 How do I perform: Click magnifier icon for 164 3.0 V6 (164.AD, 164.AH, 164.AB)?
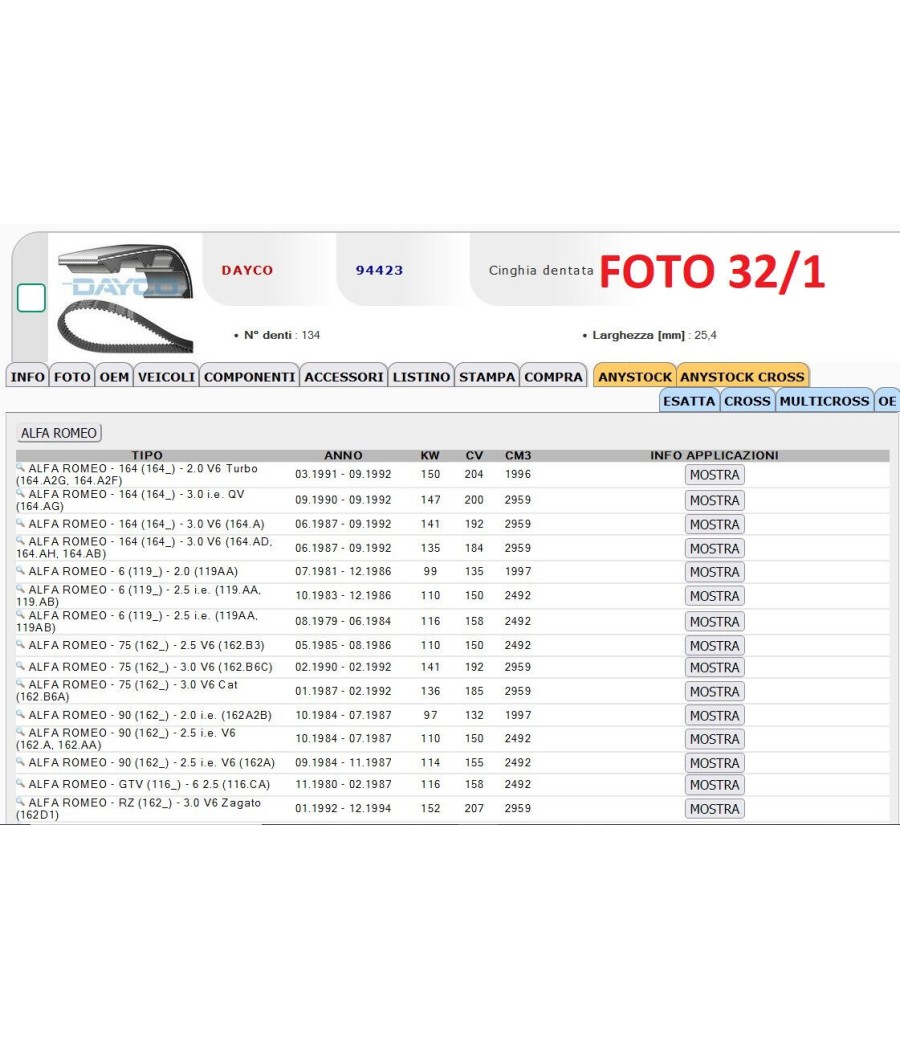coord(21,540)
